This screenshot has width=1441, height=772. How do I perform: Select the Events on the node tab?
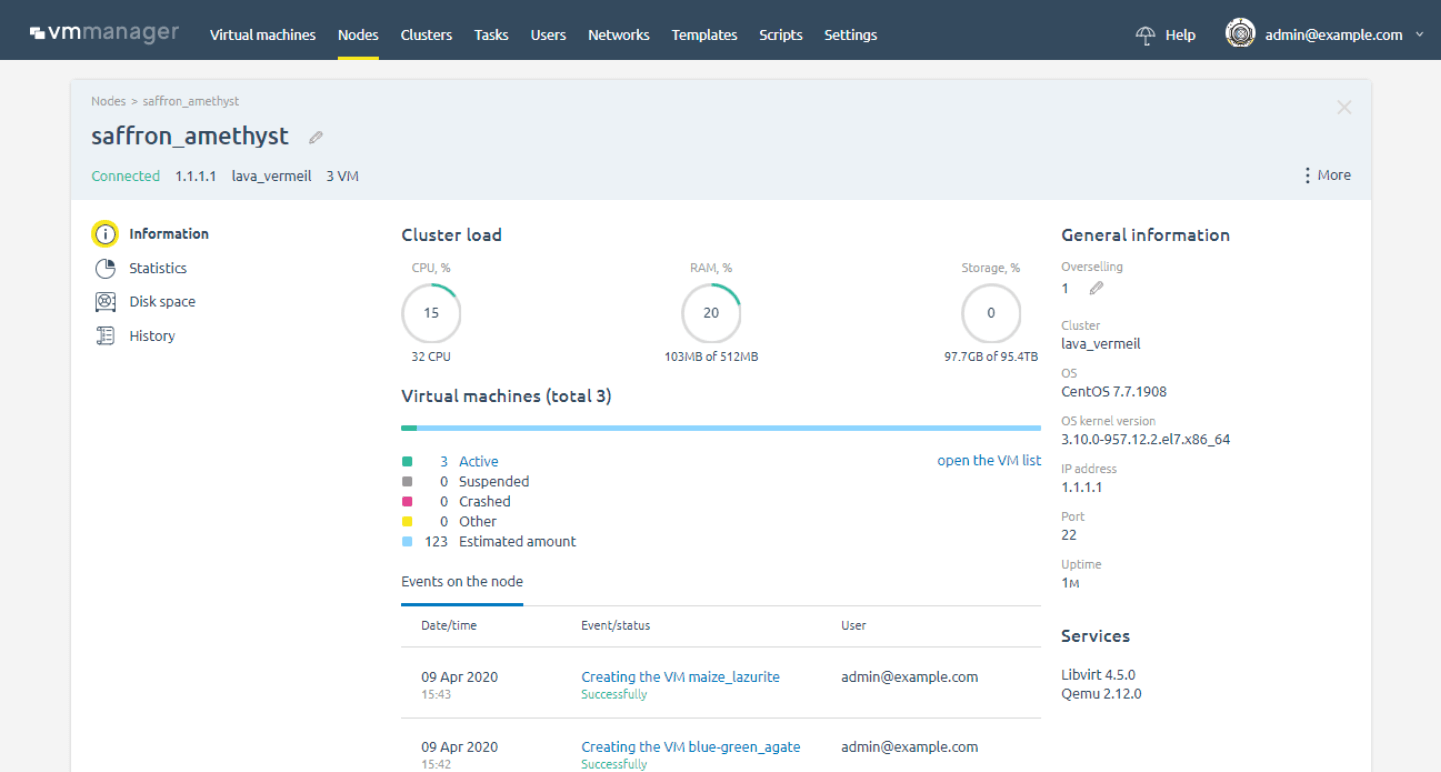[462, 581]
